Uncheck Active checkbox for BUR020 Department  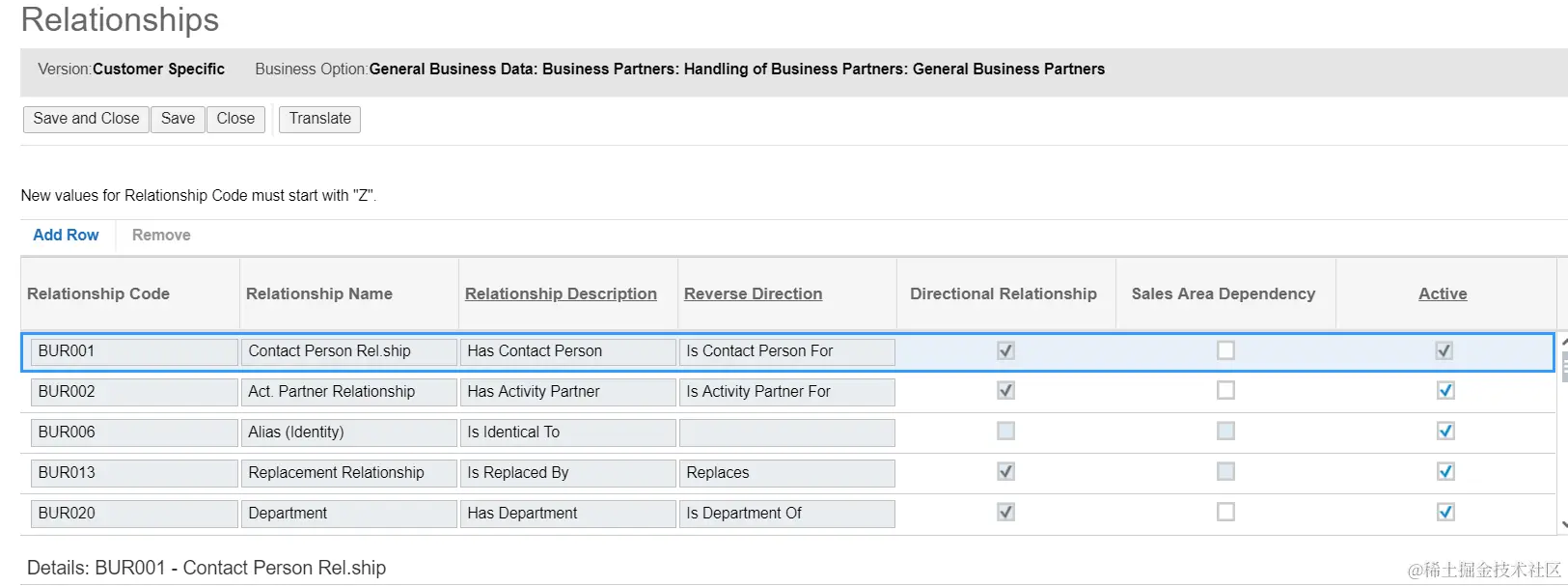click(1444, 513)
